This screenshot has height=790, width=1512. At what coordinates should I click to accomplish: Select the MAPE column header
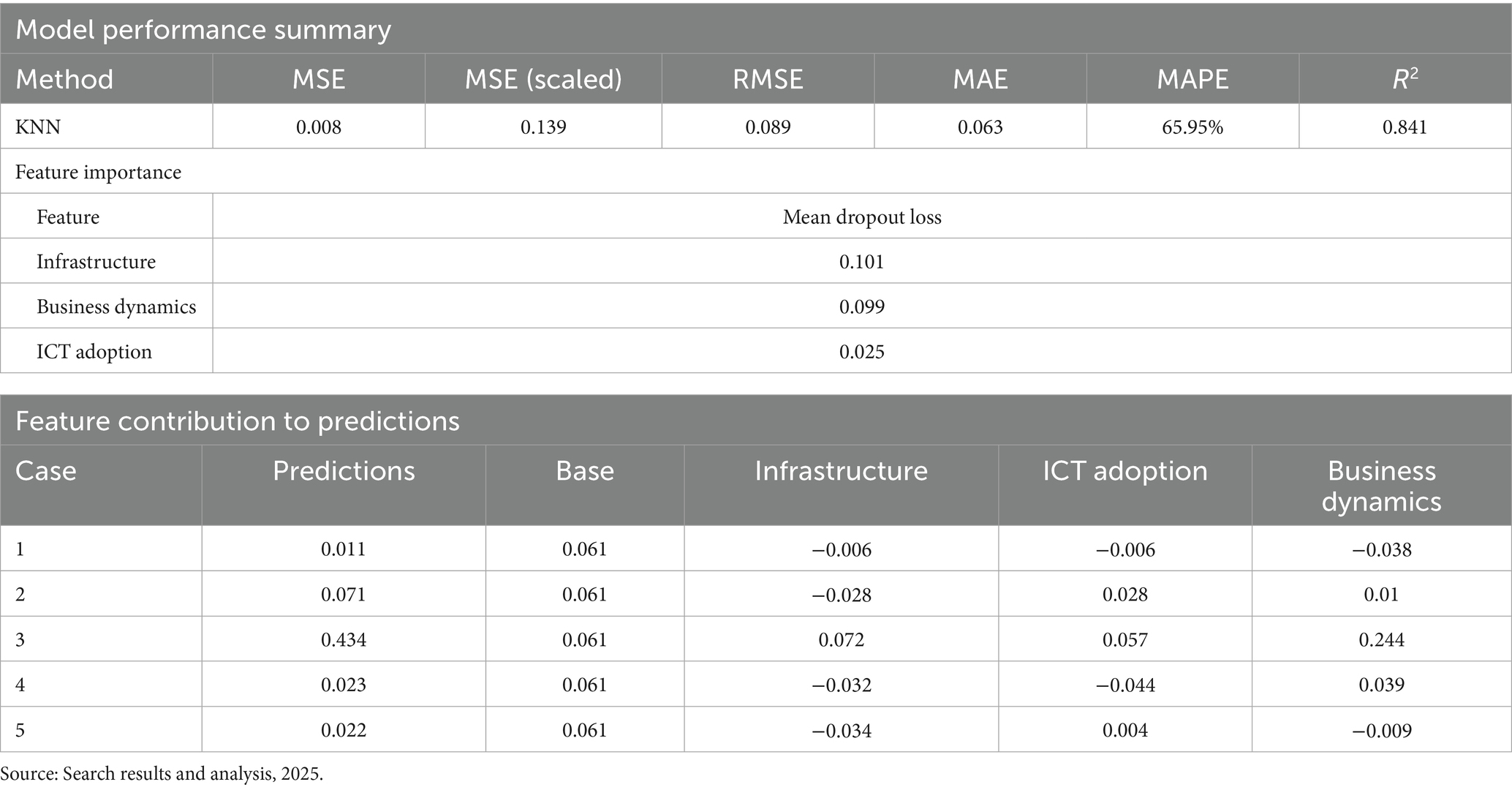pos(1192,79)
